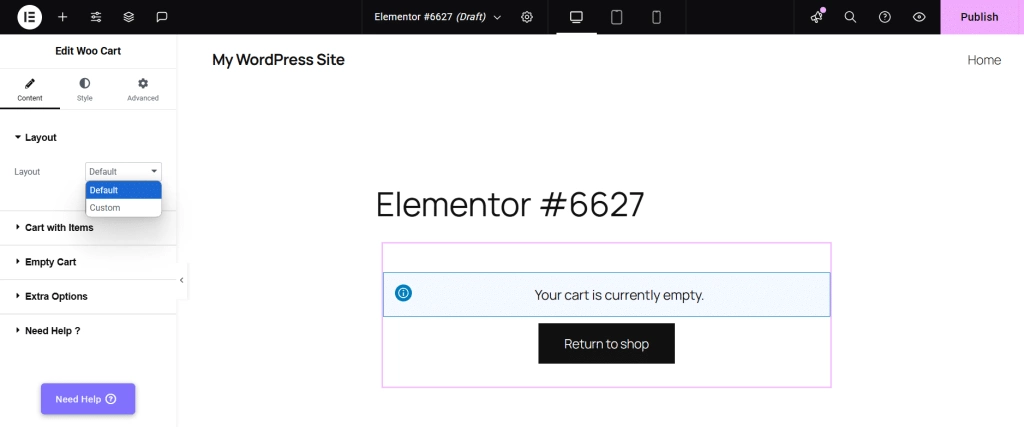The width and height of the screenshot is (1024, 427).
Task: Expand the Cart with Items section
Action: [x=59, y=228]
